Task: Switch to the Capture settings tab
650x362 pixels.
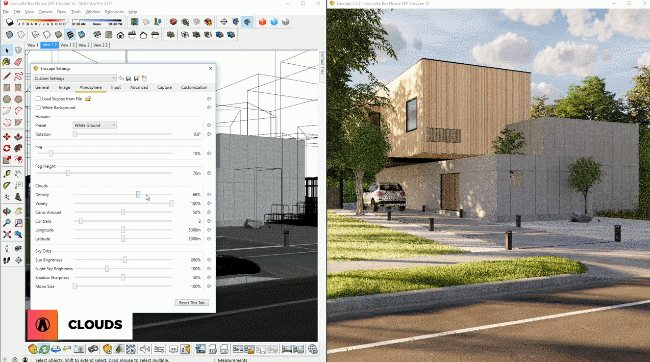Action: tap(165, 87)
